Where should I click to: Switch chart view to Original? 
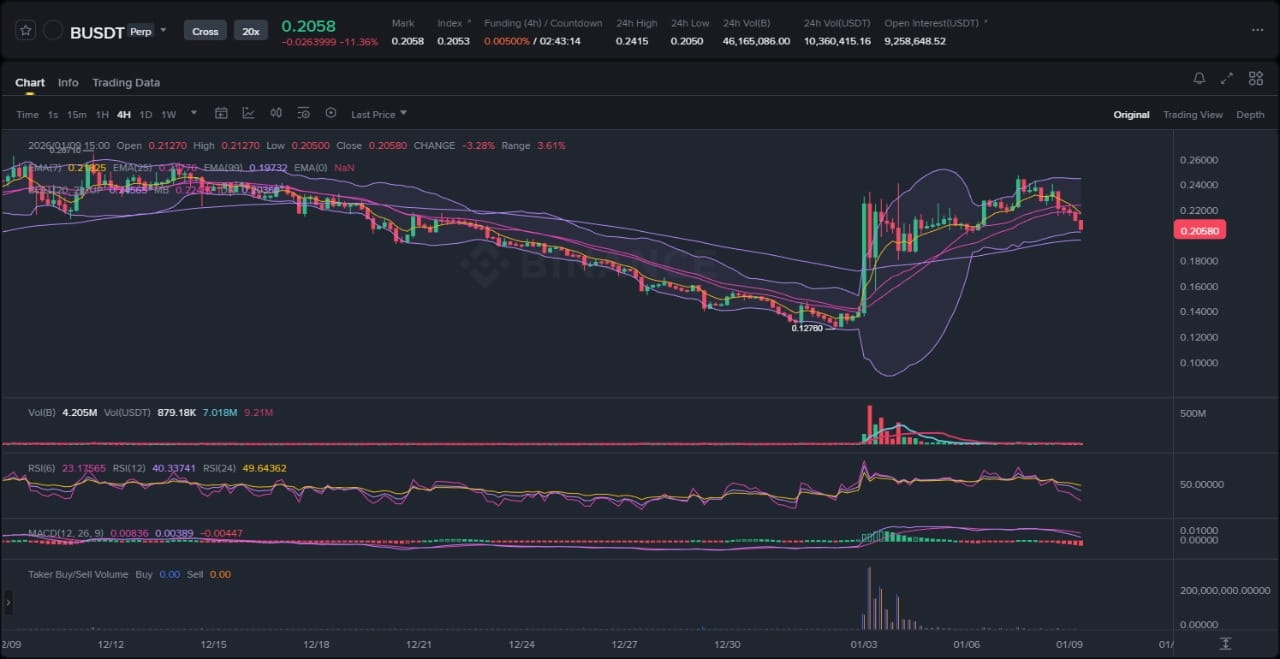pyautogui.click(x=1131, y=115)
